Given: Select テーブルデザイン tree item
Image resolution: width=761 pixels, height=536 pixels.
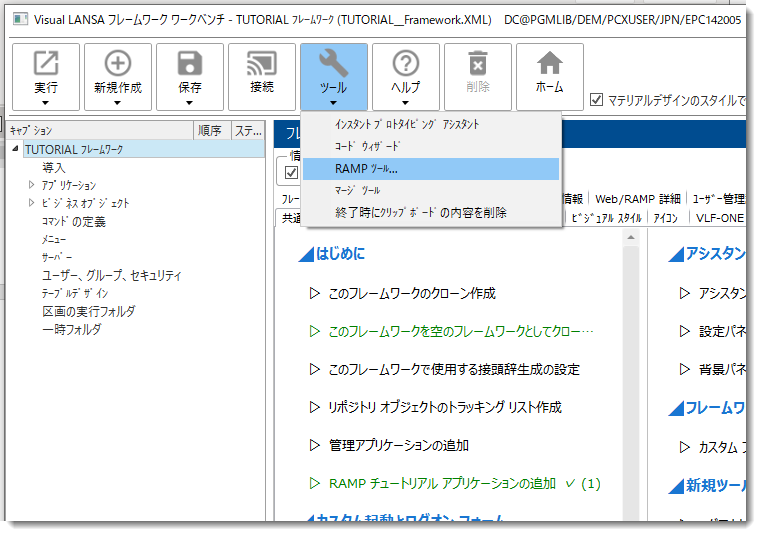Looking at the screenshot, I should 75,293.
